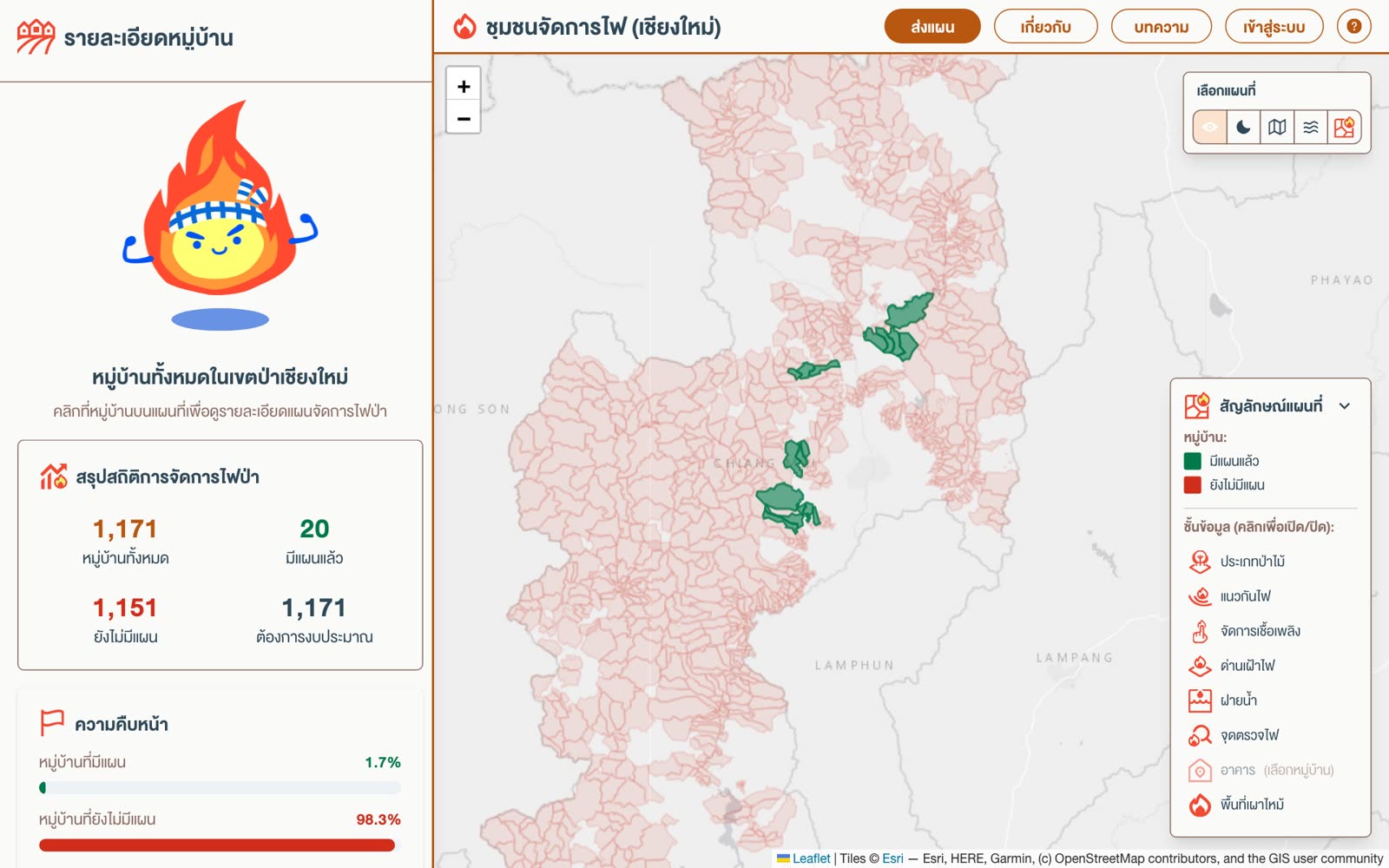
Task: Click the flame logo beside ชุมชนจัดการไฟ
Action: click(465, 27)
